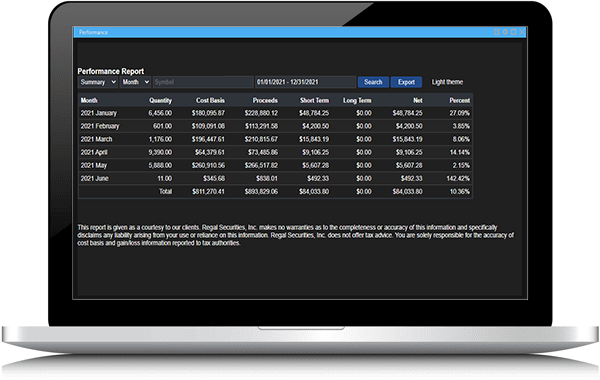The image size is (600, 380).
Task: Sort by the Short Term column
Action: pyautogui.click(x=314, y=100)
